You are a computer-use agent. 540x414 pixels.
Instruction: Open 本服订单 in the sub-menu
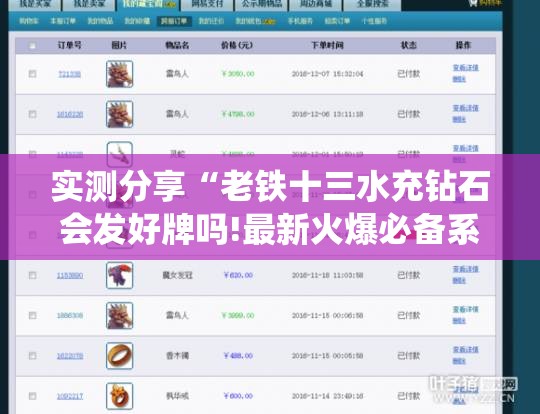point(63,21)
